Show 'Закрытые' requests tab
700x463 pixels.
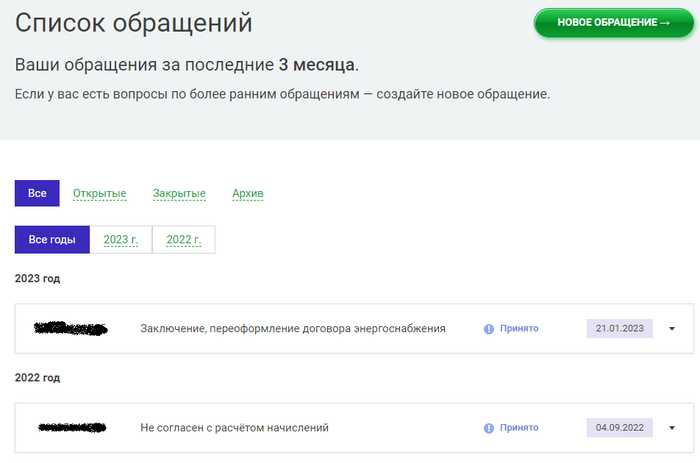(179, 193)
